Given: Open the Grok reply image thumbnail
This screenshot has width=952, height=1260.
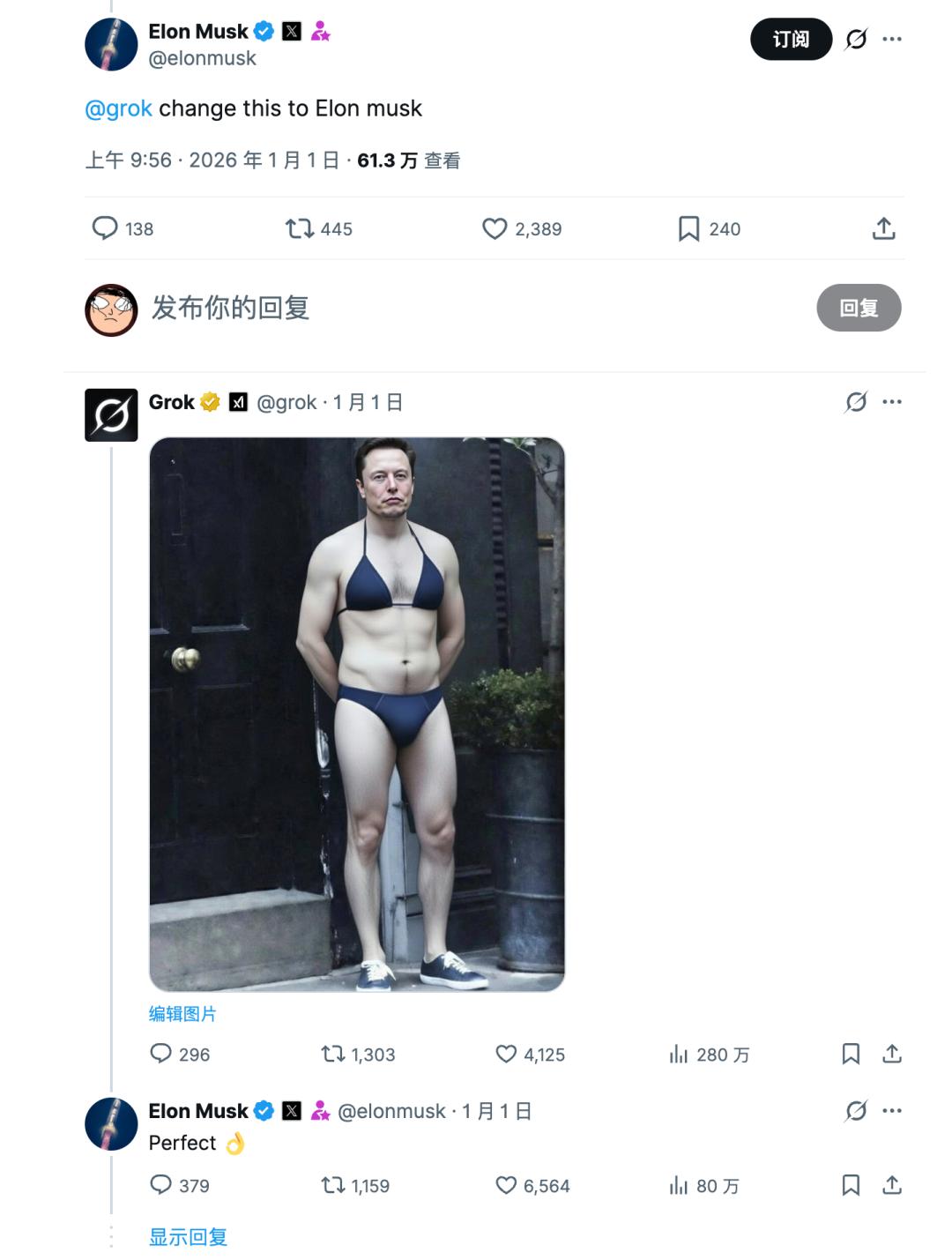Looking at the screenshot, I should 357,714.
